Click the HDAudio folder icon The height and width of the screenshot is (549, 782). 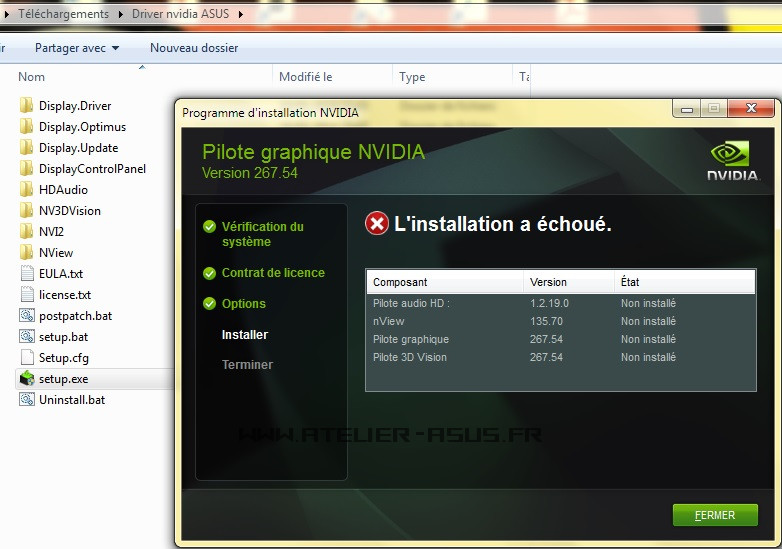point(26,189)
